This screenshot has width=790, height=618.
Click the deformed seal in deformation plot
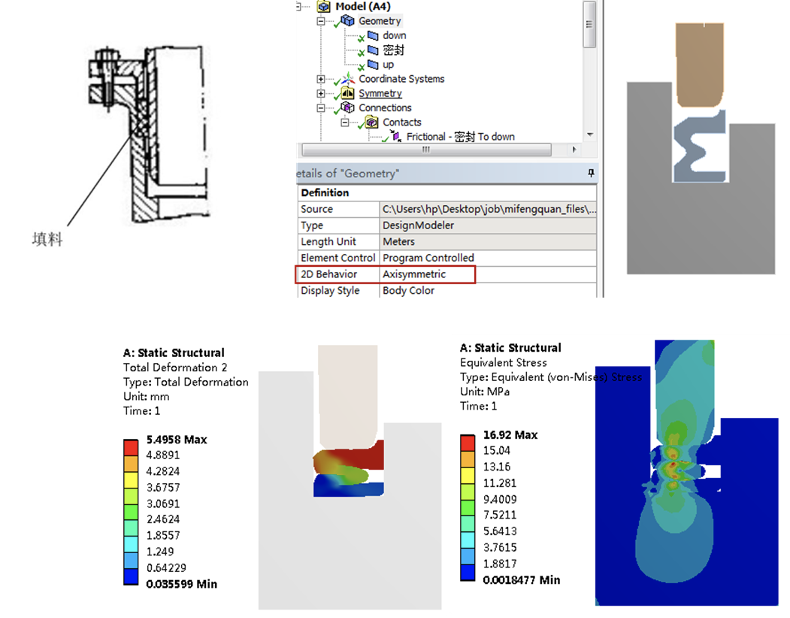[x=349, y=468]
